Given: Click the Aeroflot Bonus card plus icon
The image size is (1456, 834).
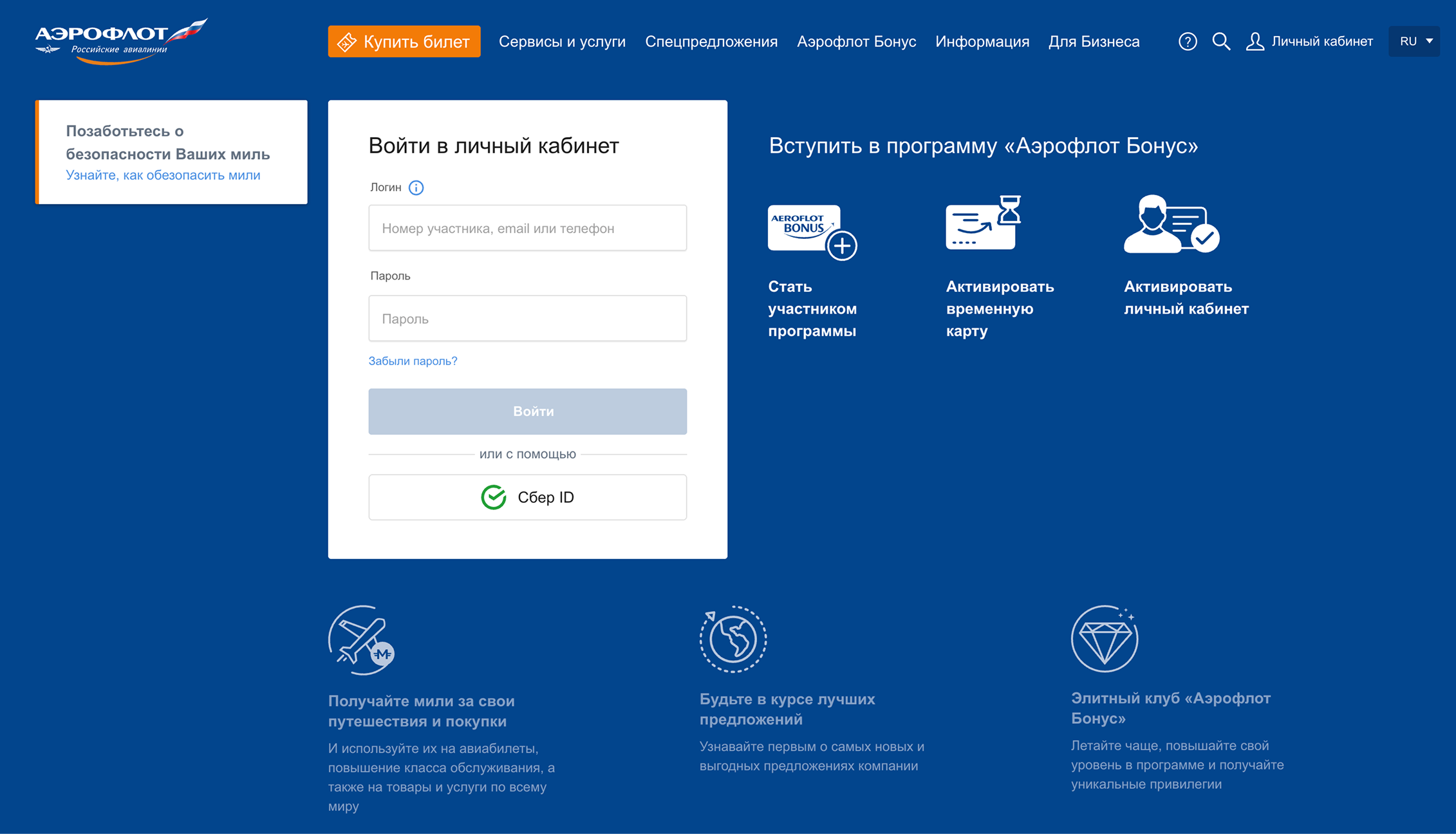Looking at the screenshot, I should tap(812, 232).
